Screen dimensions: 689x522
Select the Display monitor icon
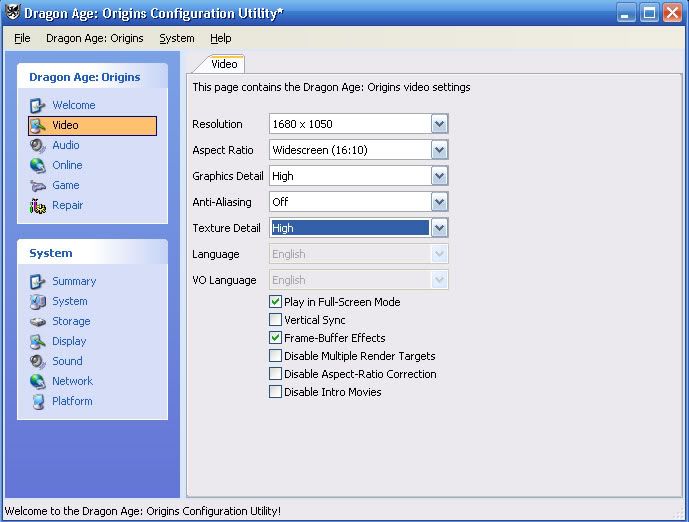pyautogui.click(x=38, y=341)
